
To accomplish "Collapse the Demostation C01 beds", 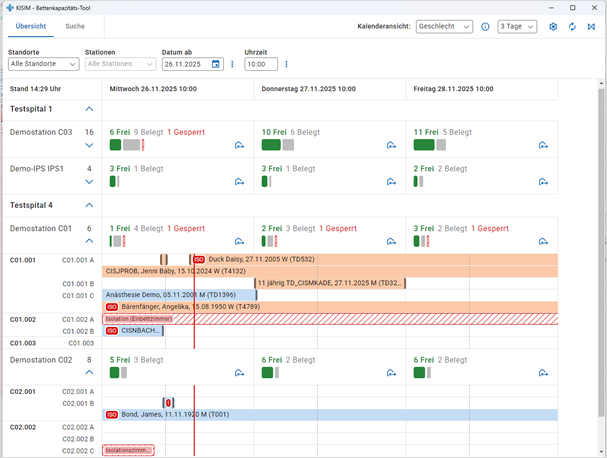I will point(89,242).
